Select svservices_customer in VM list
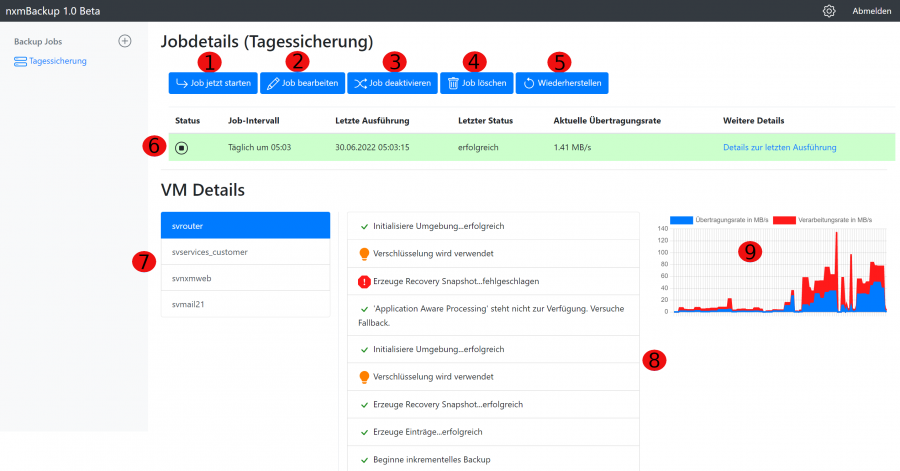Viewport: 900px width, 471px height. (245, 252)
